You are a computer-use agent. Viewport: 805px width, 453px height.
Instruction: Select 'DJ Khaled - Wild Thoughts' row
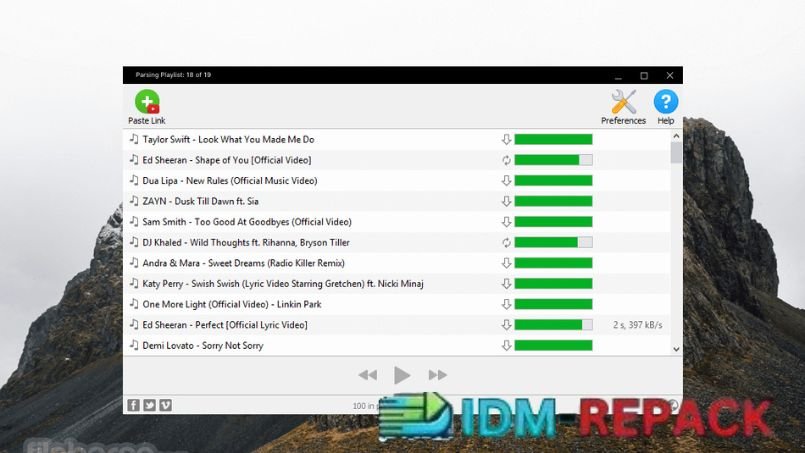click(x=396, y=242)
